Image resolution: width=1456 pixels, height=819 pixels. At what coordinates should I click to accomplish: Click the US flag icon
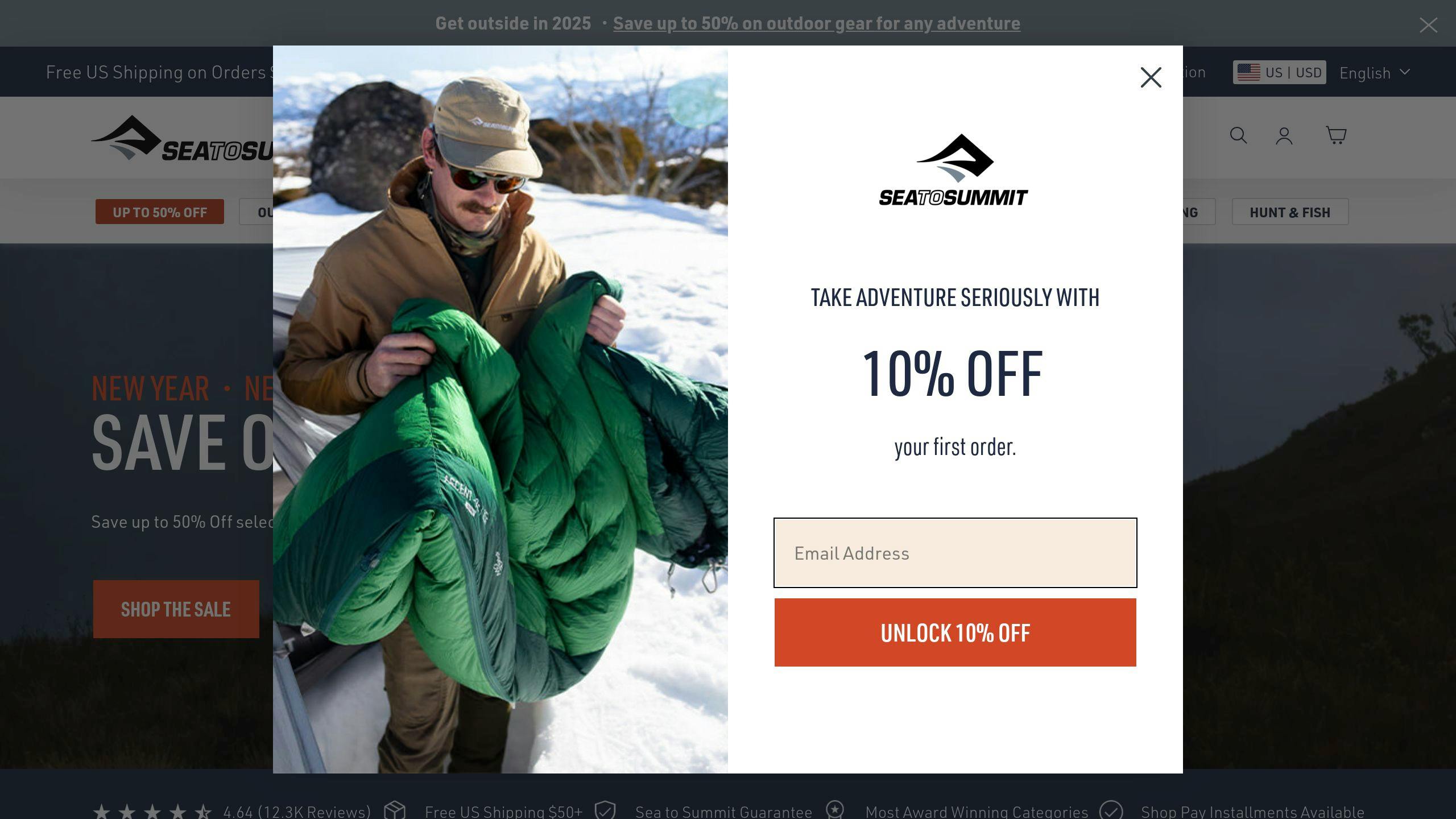[1248, 72]
